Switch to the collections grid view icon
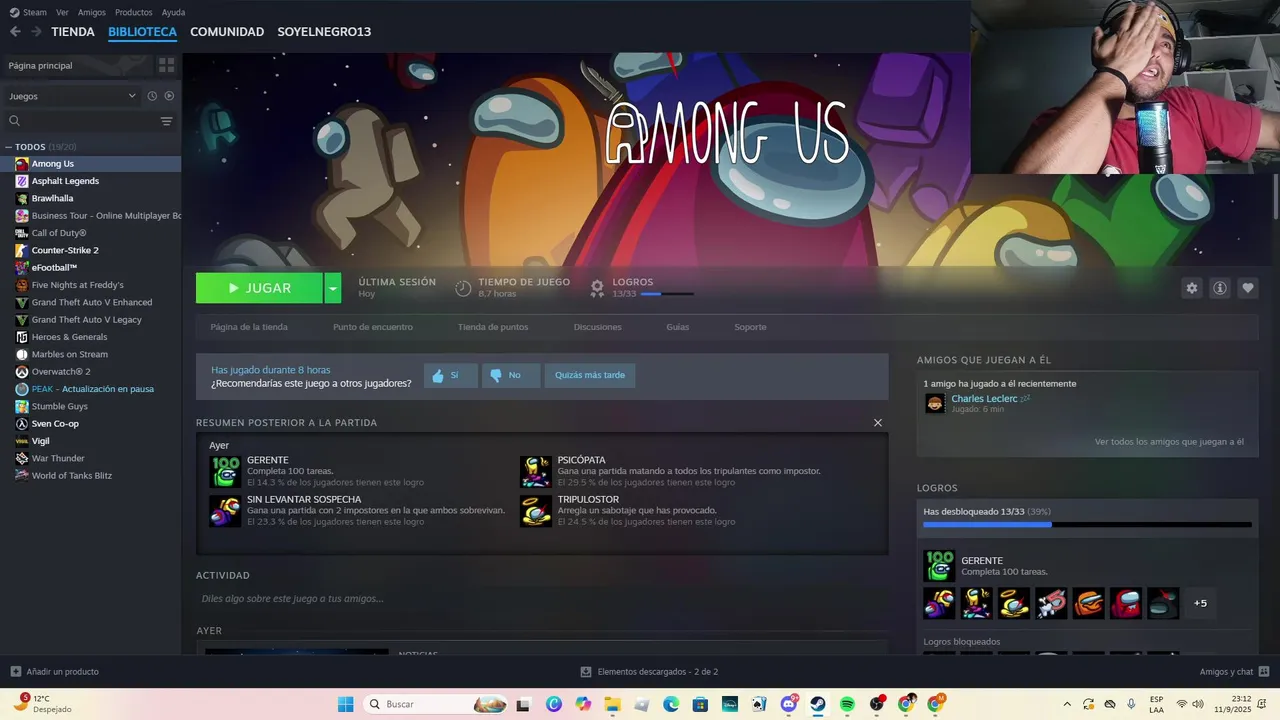1280x720 pixels. point(167,65)
